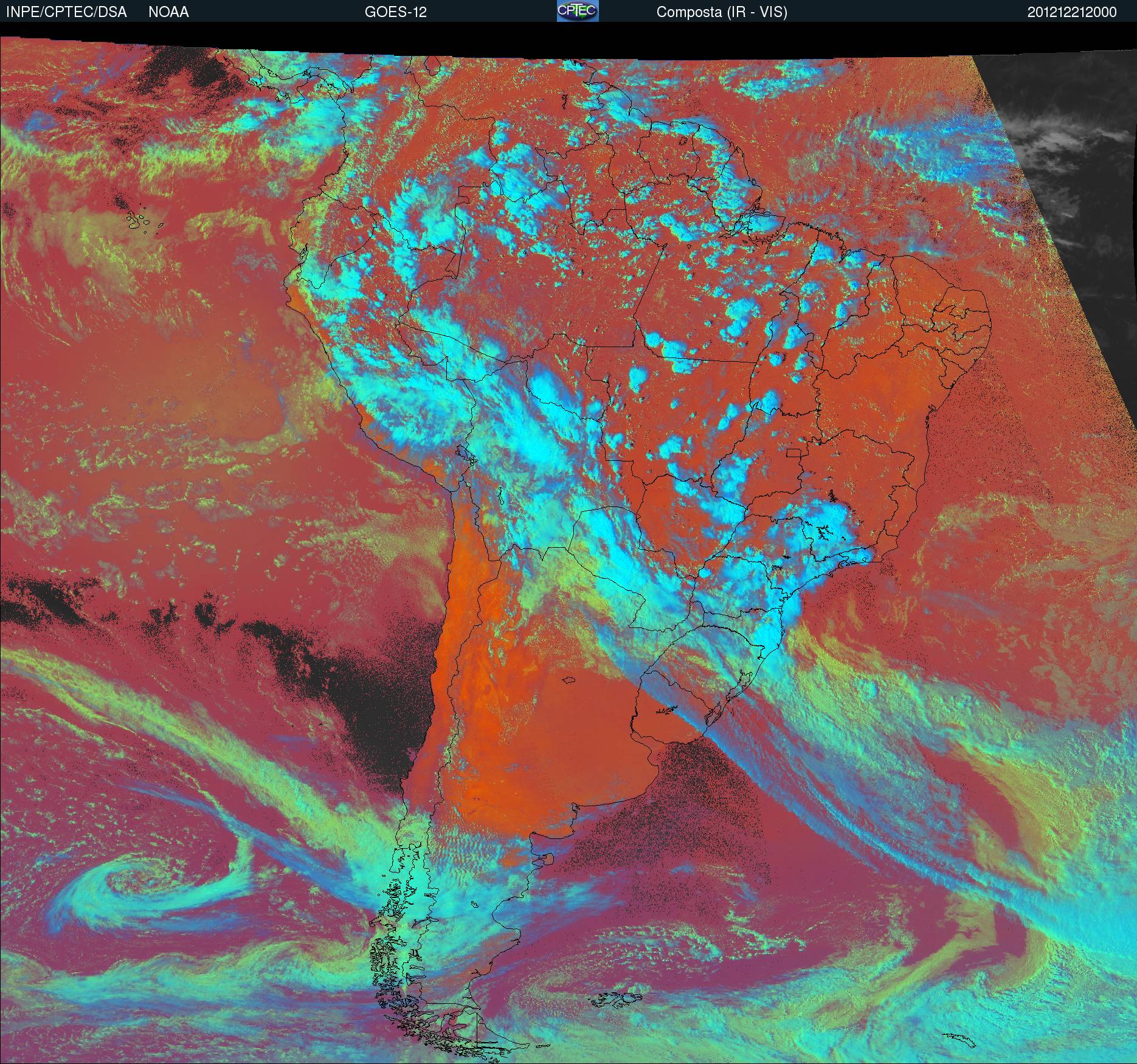Click the GOES-12 satellite label
Screen dimensions: 1137x1064
tap(396, 12)
